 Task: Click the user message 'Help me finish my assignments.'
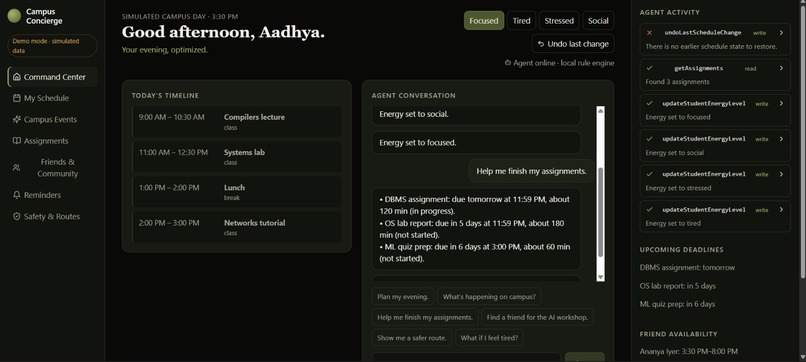pos(532,171)
